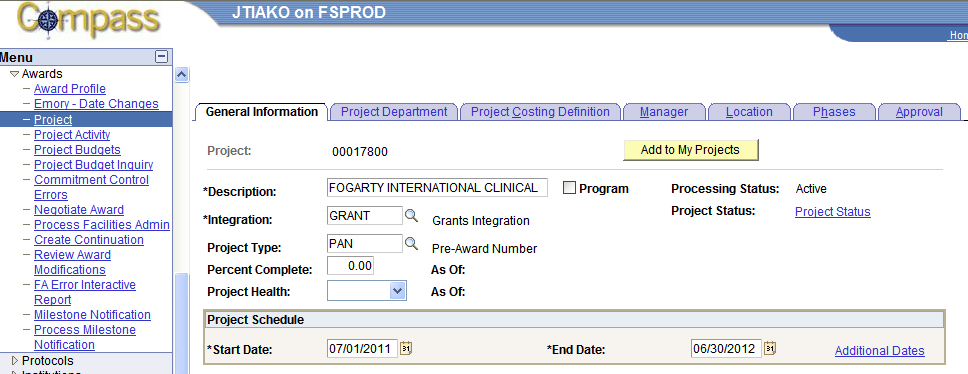Expand the Protocols menu folder

pos(15,361)
